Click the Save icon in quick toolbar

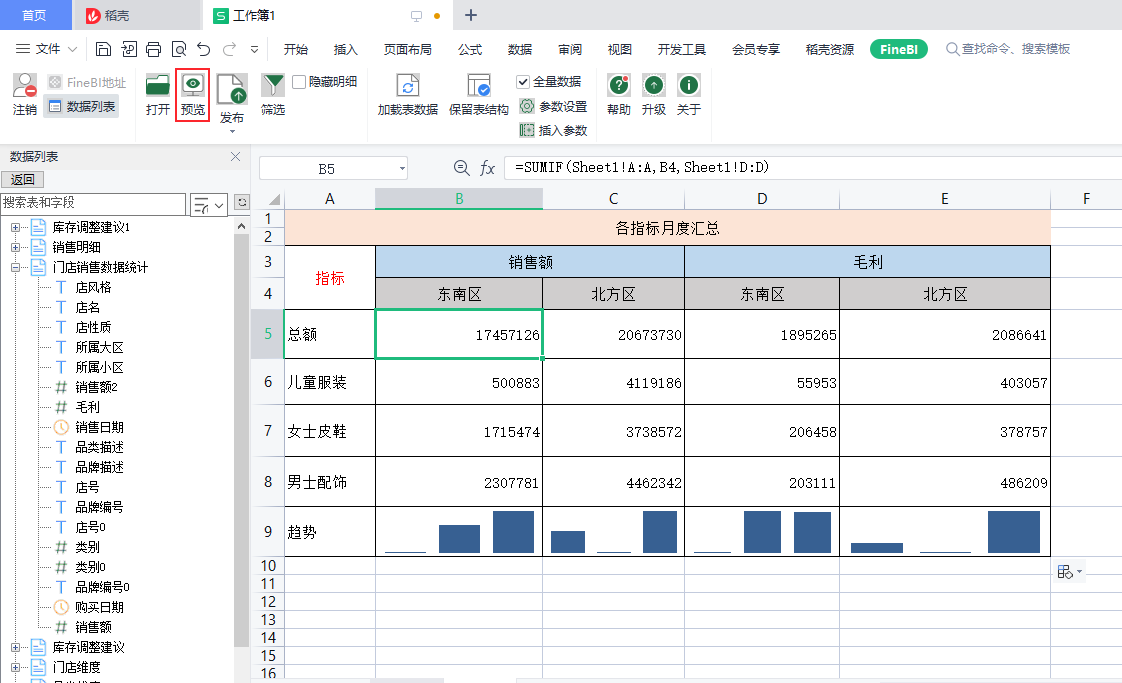coord(103,49)
